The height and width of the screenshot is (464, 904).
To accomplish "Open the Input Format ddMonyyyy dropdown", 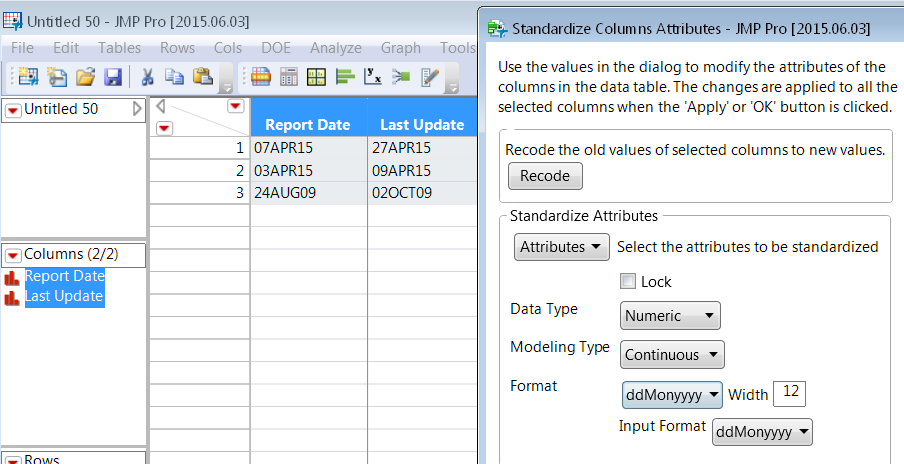I will 762,432.
